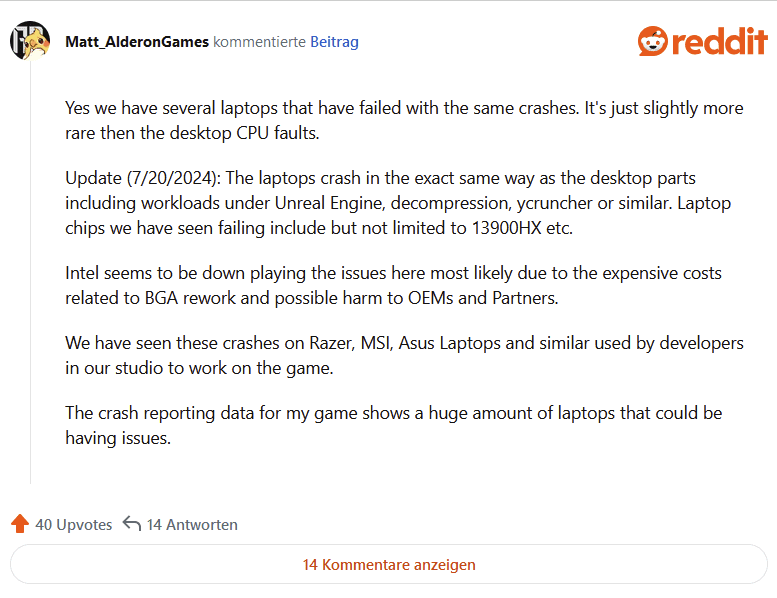Click Matt_AlderonGames profile avatar
This screenshot has width=777, height=598.
point(30,41)
